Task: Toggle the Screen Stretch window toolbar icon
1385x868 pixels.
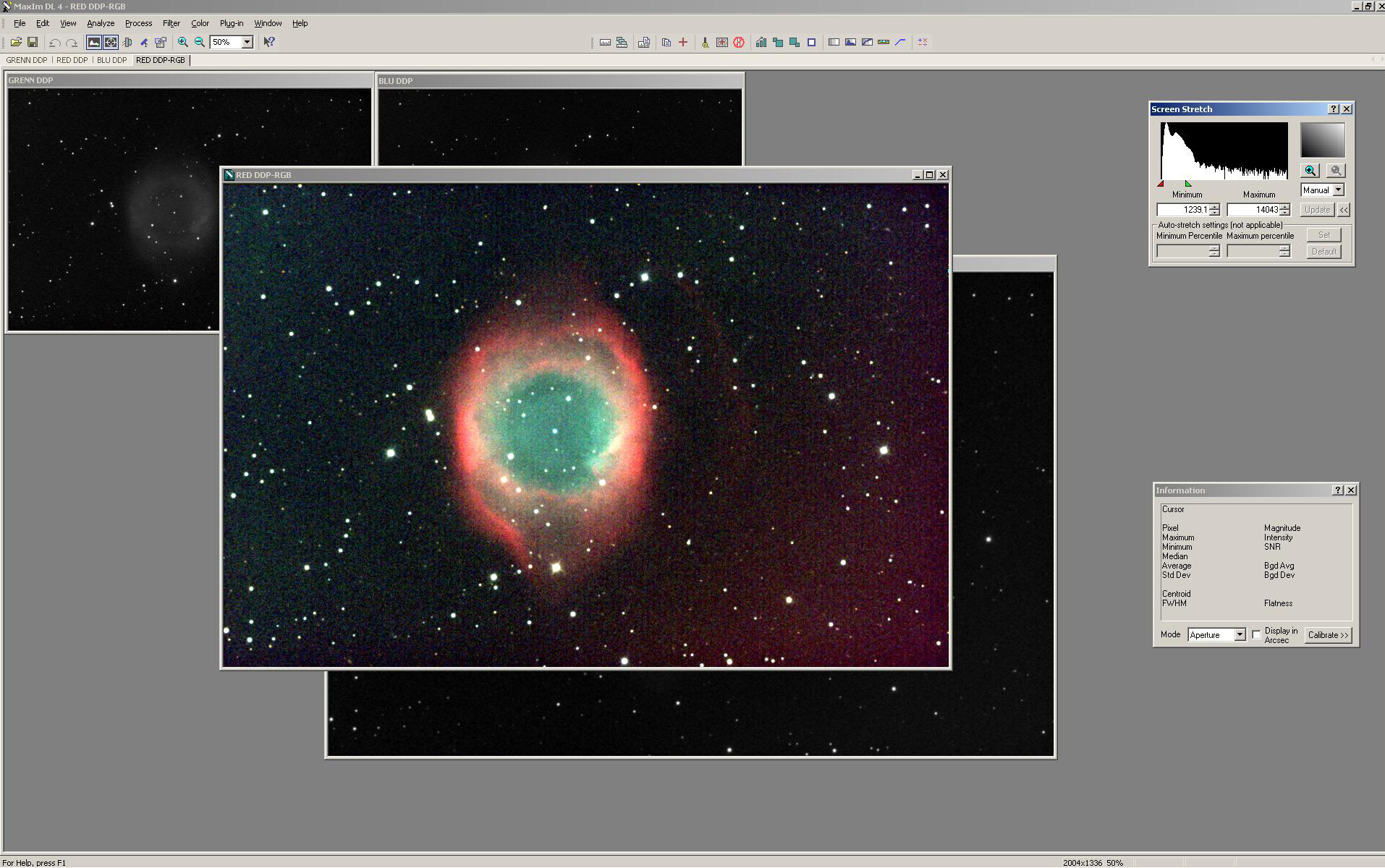Action: click(x=94, y=42)
